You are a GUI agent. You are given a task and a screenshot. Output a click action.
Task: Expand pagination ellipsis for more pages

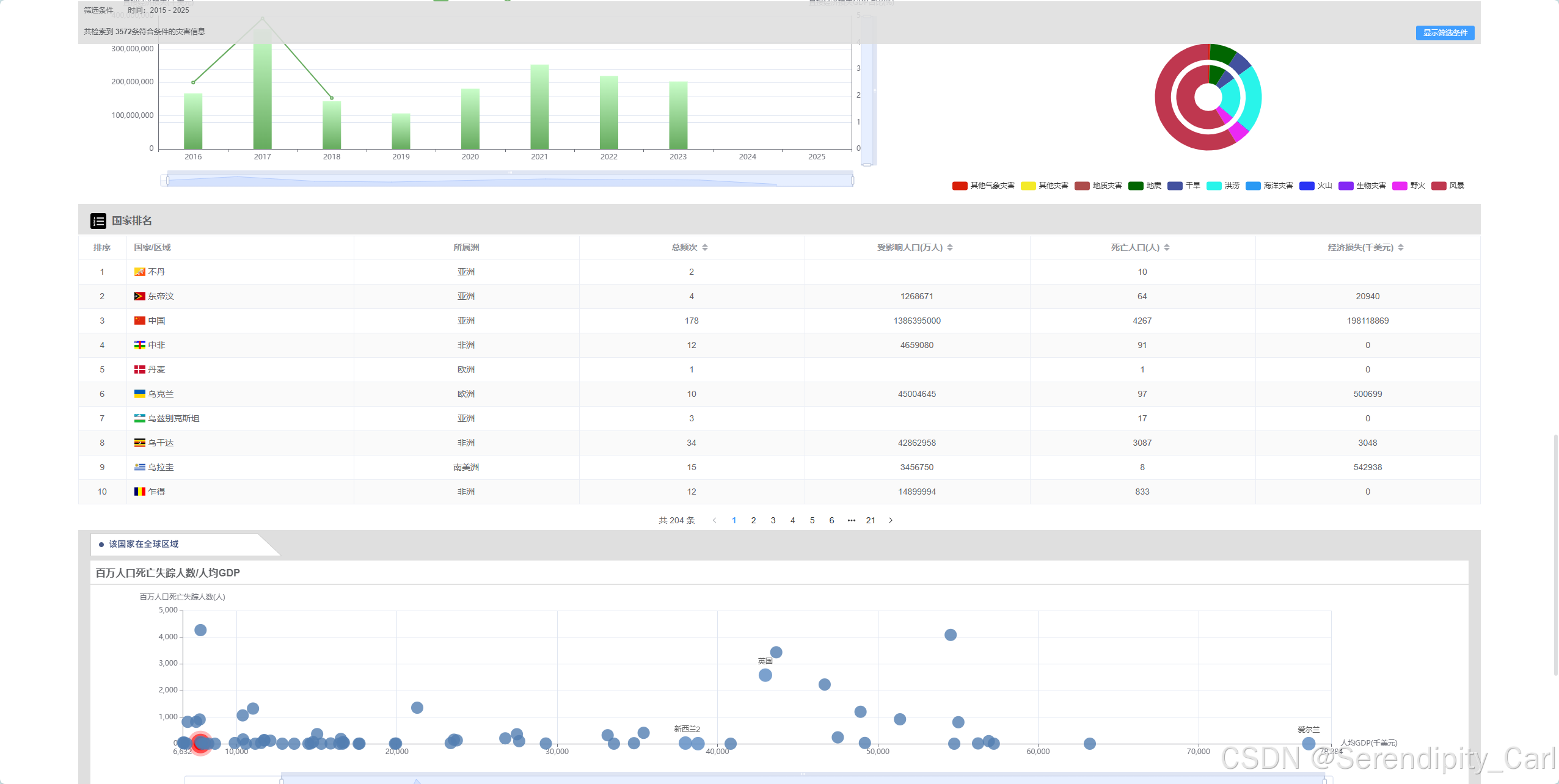[x=851, y=520]
